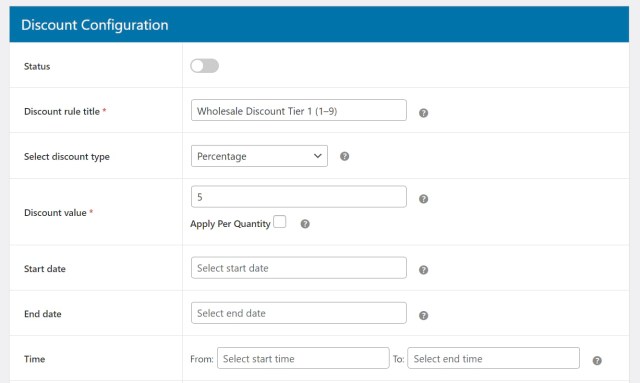Screen dimensions: 640x383
Task: Click the Select start date field
Action: tap(299, 268)
